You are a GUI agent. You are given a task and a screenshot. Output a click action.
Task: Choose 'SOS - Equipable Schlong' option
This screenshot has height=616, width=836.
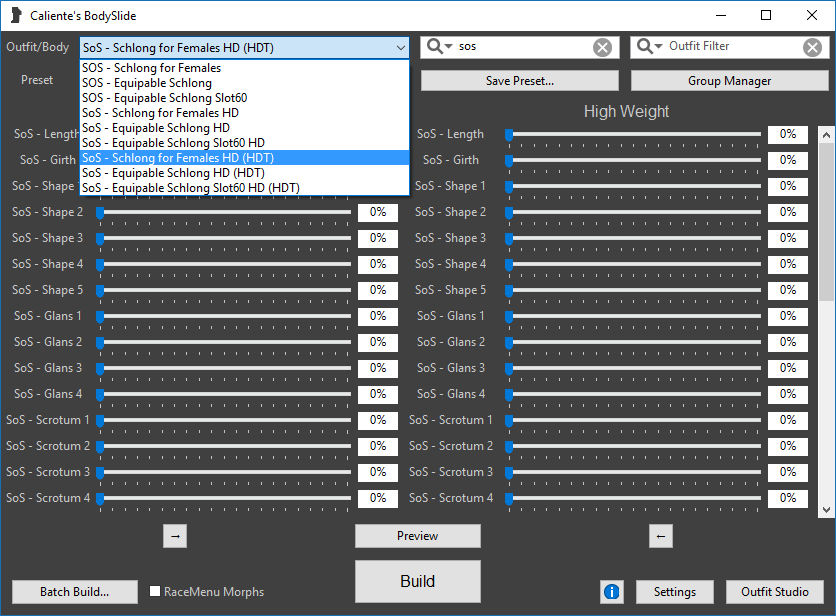pos(245,83)
